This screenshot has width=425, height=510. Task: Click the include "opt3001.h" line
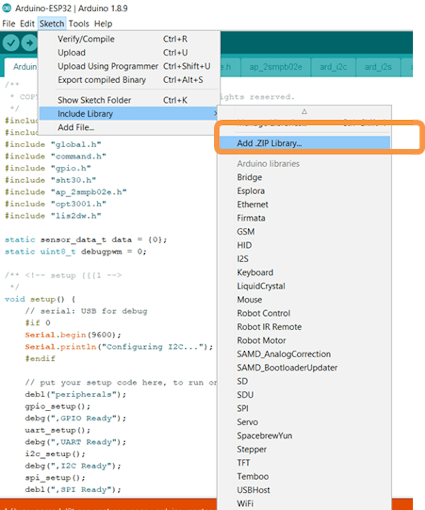55,204
